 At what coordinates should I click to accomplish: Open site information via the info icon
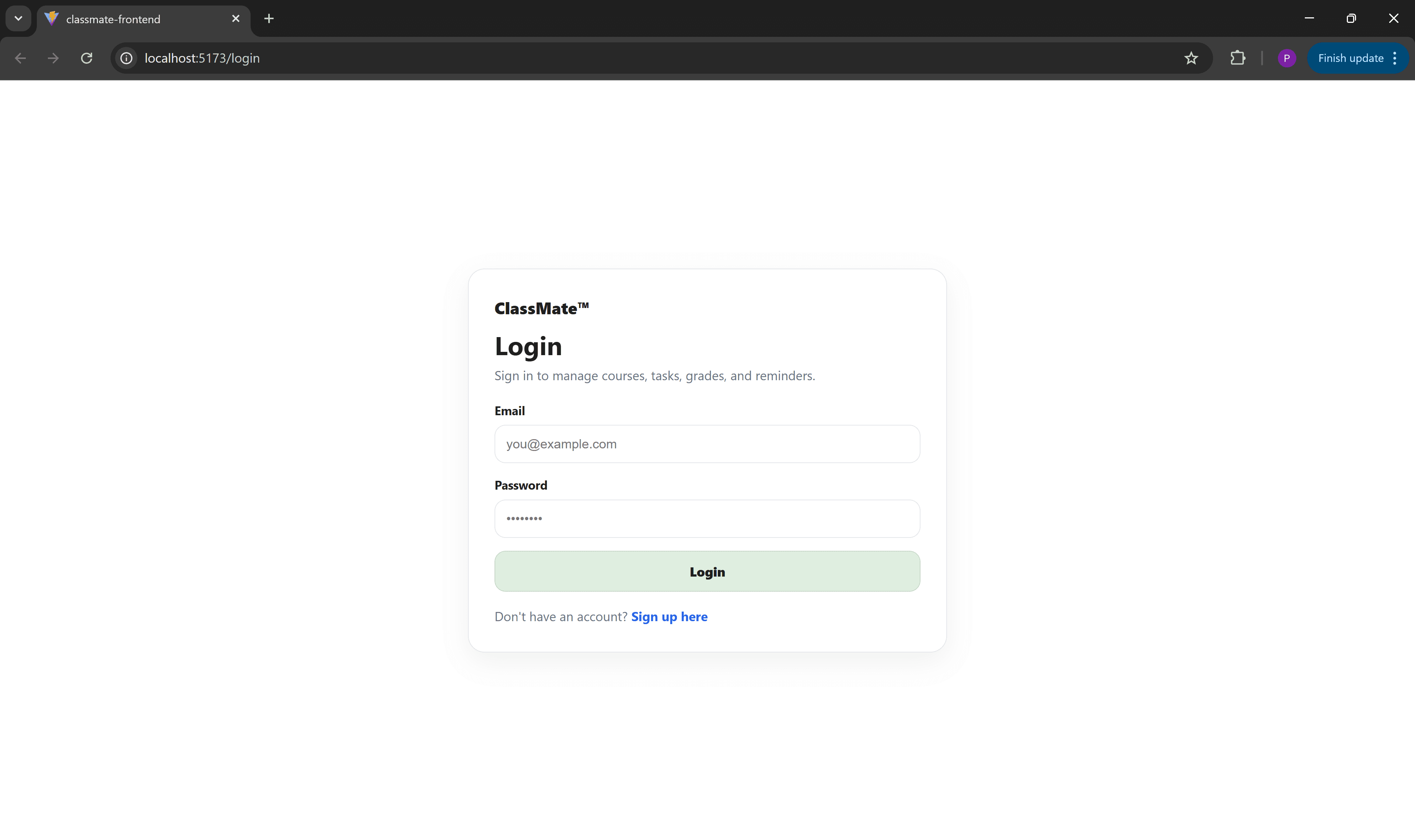pyautogui.click(x=126, y=58)
